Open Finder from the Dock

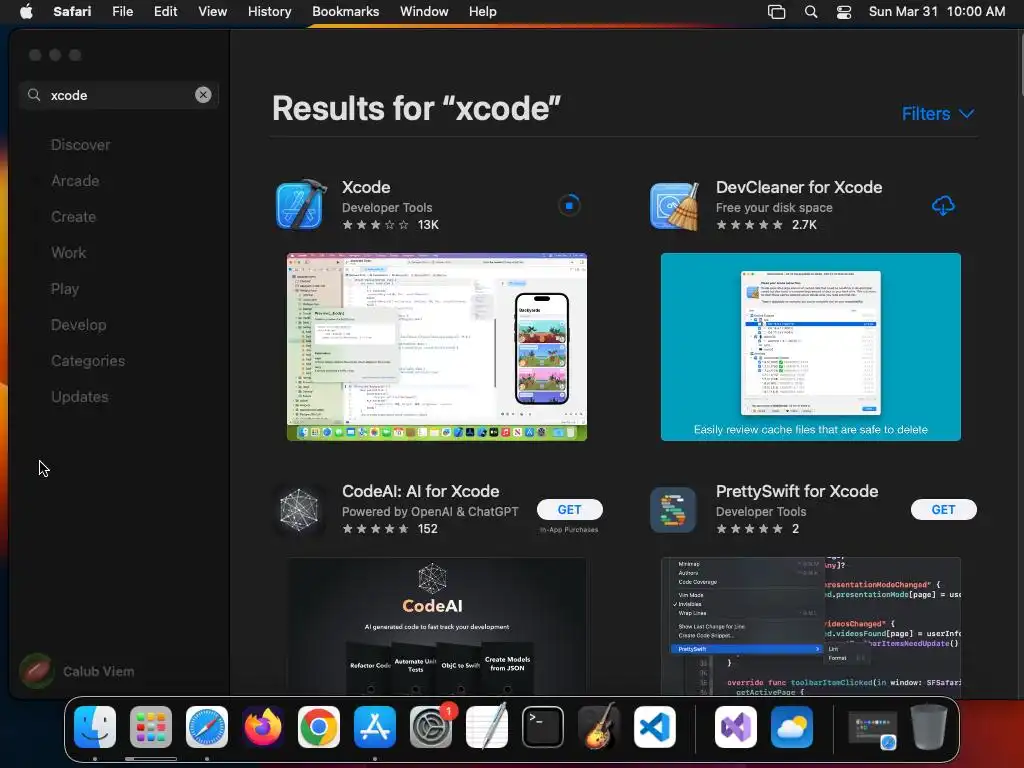95,727
